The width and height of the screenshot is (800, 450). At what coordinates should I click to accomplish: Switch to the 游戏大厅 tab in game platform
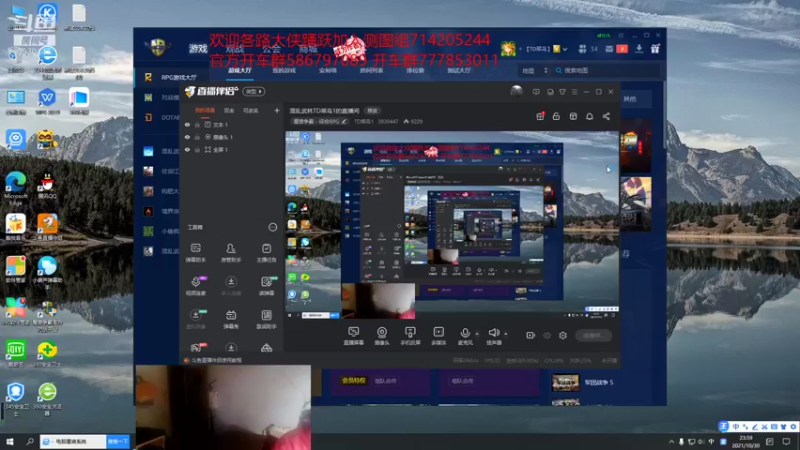coord(240,70)
